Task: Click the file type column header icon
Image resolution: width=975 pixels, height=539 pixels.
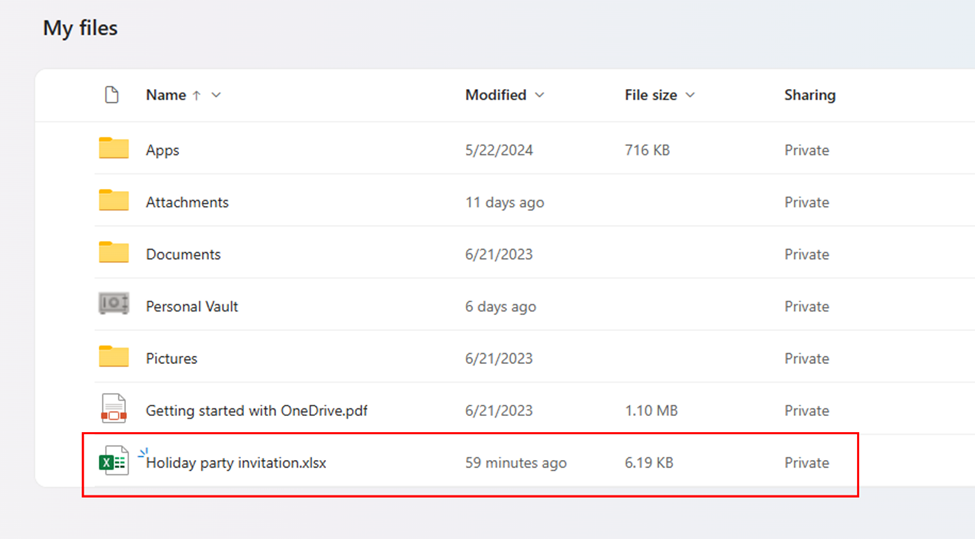Action: coord(112,95)
